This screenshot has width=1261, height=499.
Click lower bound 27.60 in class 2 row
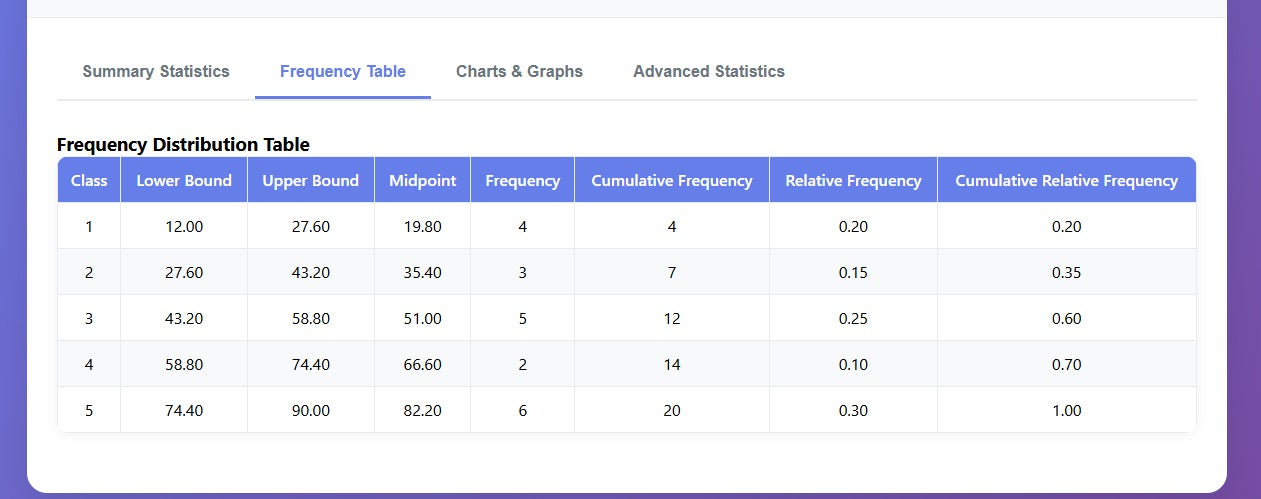click(x=184, y=273)
